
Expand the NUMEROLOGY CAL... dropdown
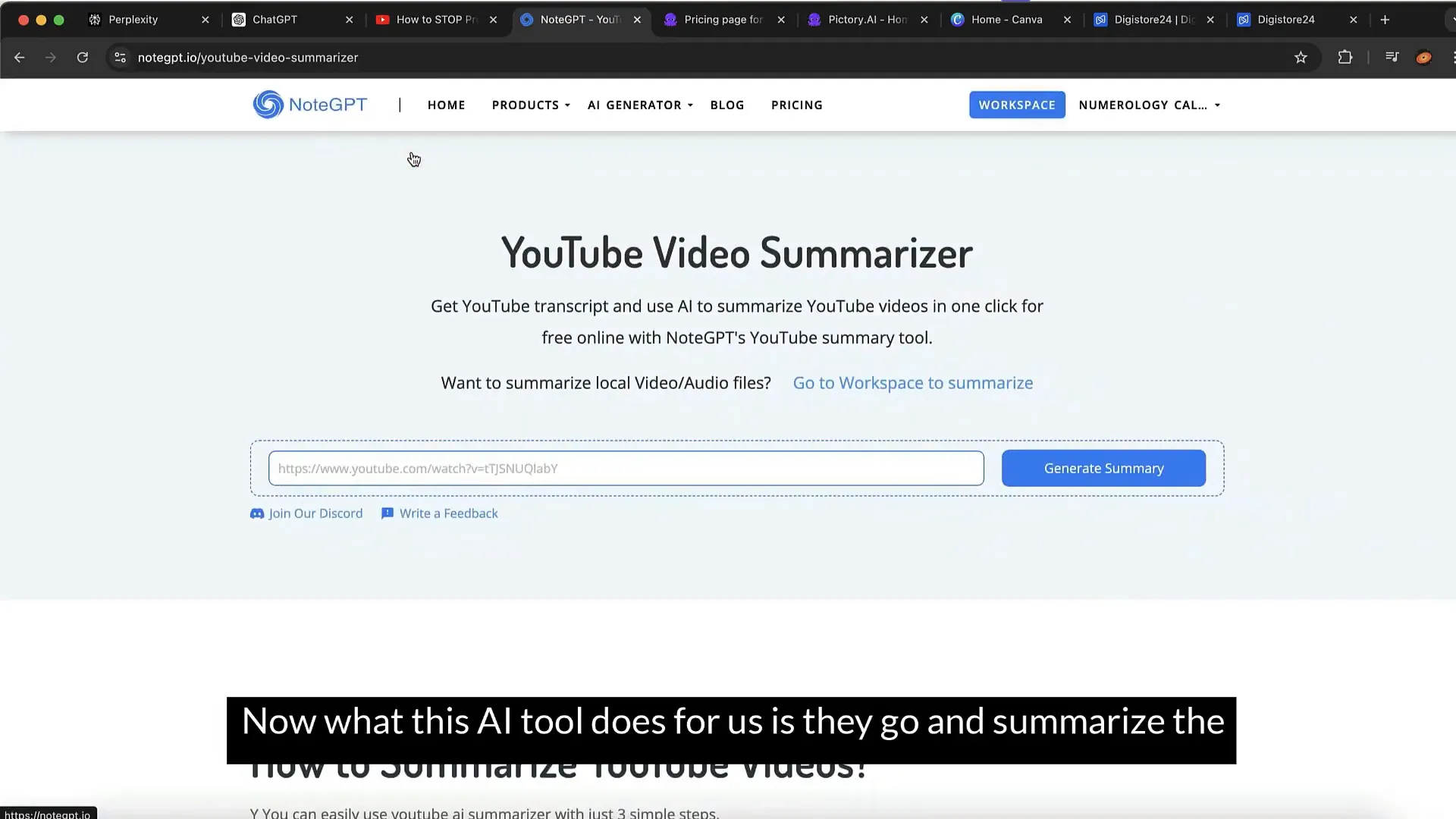[1149, 105]
